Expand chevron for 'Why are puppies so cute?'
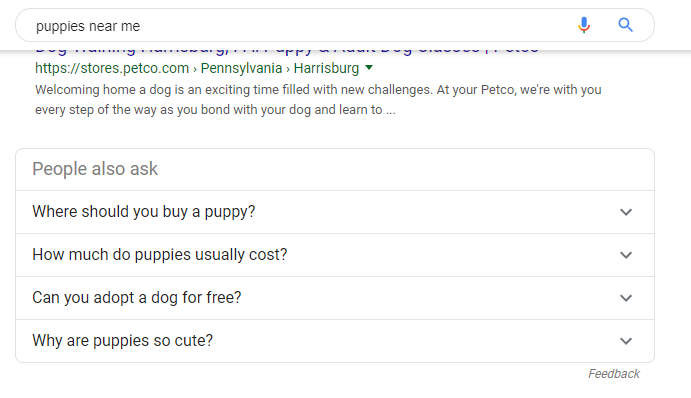The width and height of the screenshot is (691, 398). [x=626, y=341]
